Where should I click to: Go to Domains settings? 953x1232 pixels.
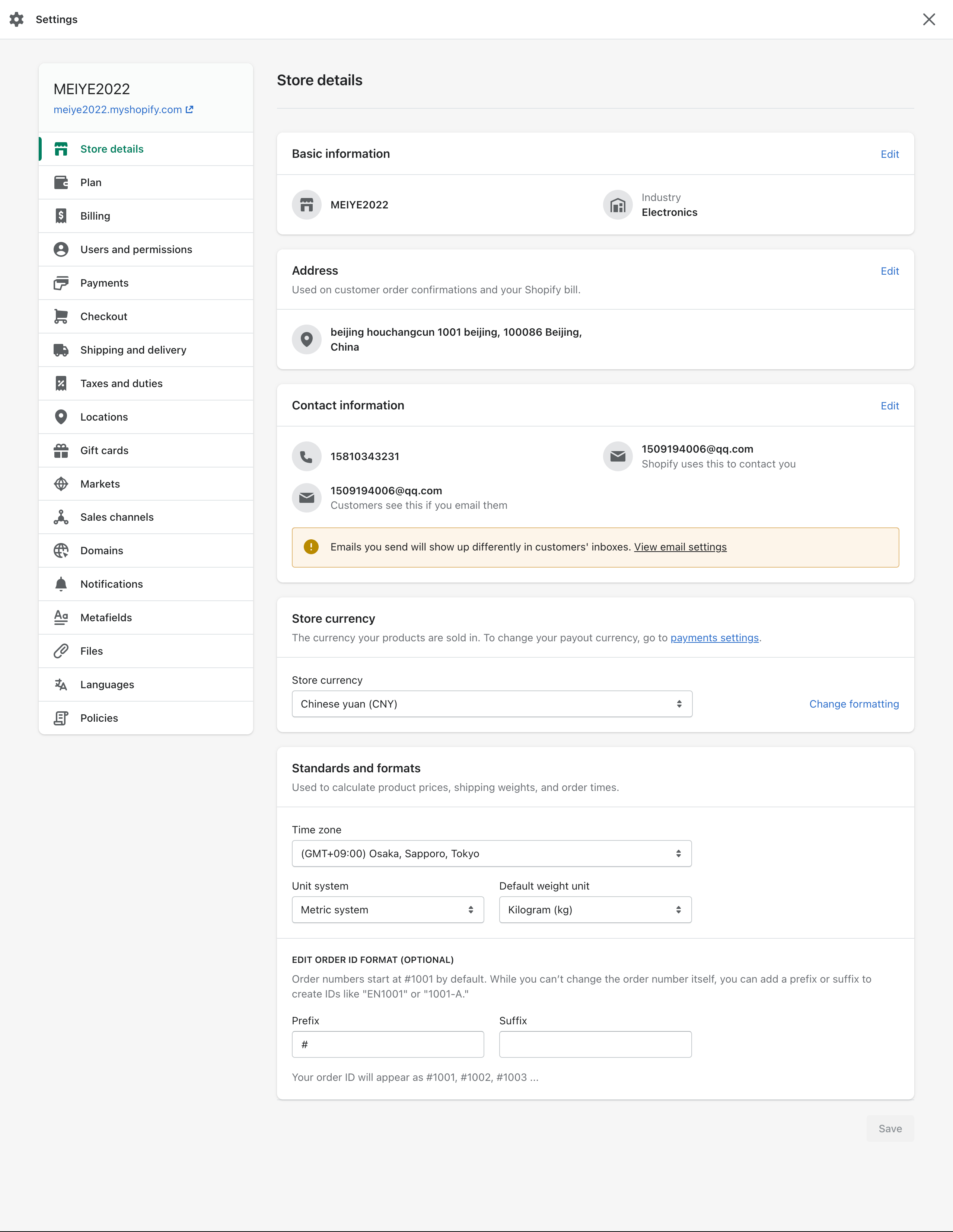tap(146, 550)
